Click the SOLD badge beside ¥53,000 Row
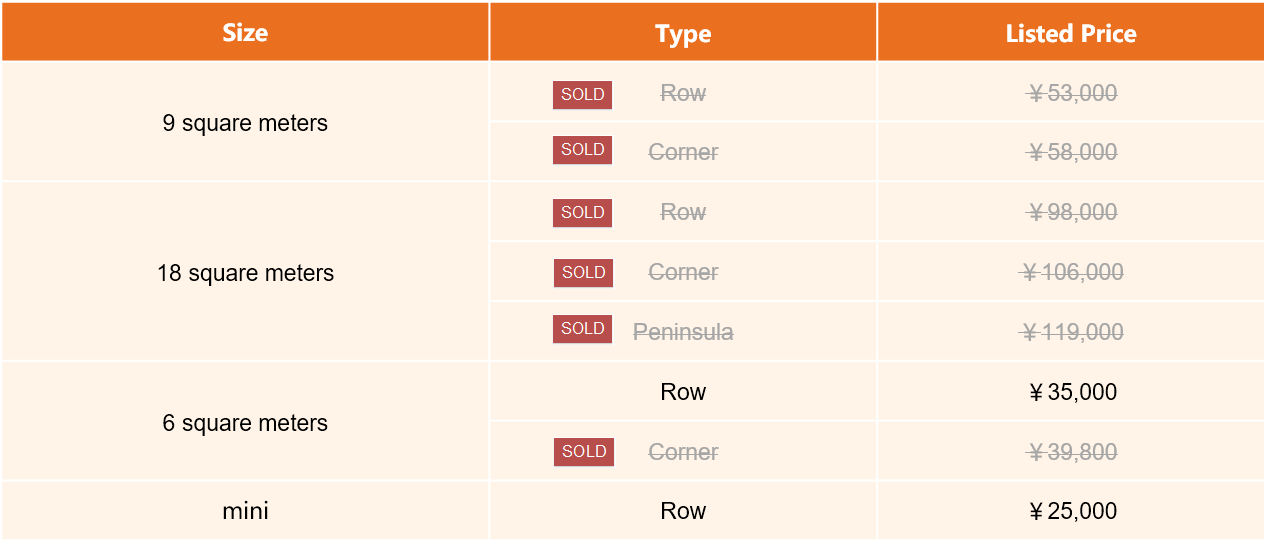Screen dimensions: 1268x543 582,95
